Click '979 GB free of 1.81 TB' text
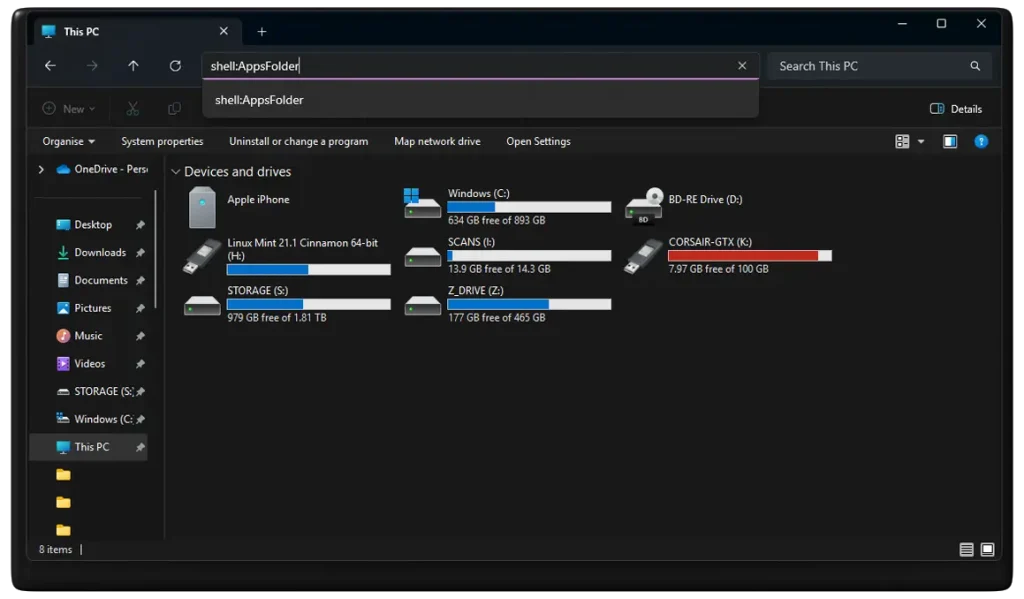The image size is (1024, 599). pyautogui.click(x=276, y=317)
